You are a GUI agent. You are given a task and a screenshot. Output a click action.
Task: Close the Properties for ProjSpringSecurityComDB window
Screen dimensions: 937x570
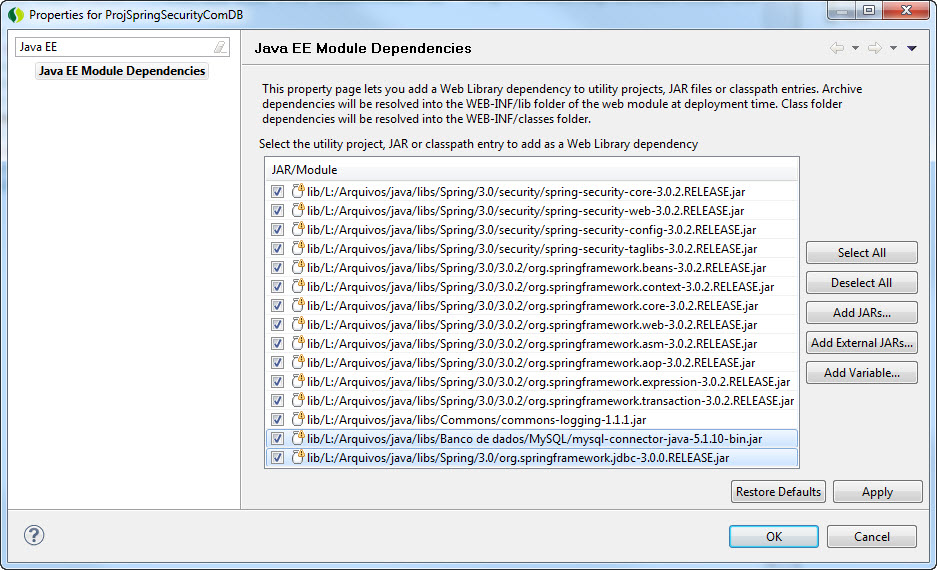click(906, 10)
